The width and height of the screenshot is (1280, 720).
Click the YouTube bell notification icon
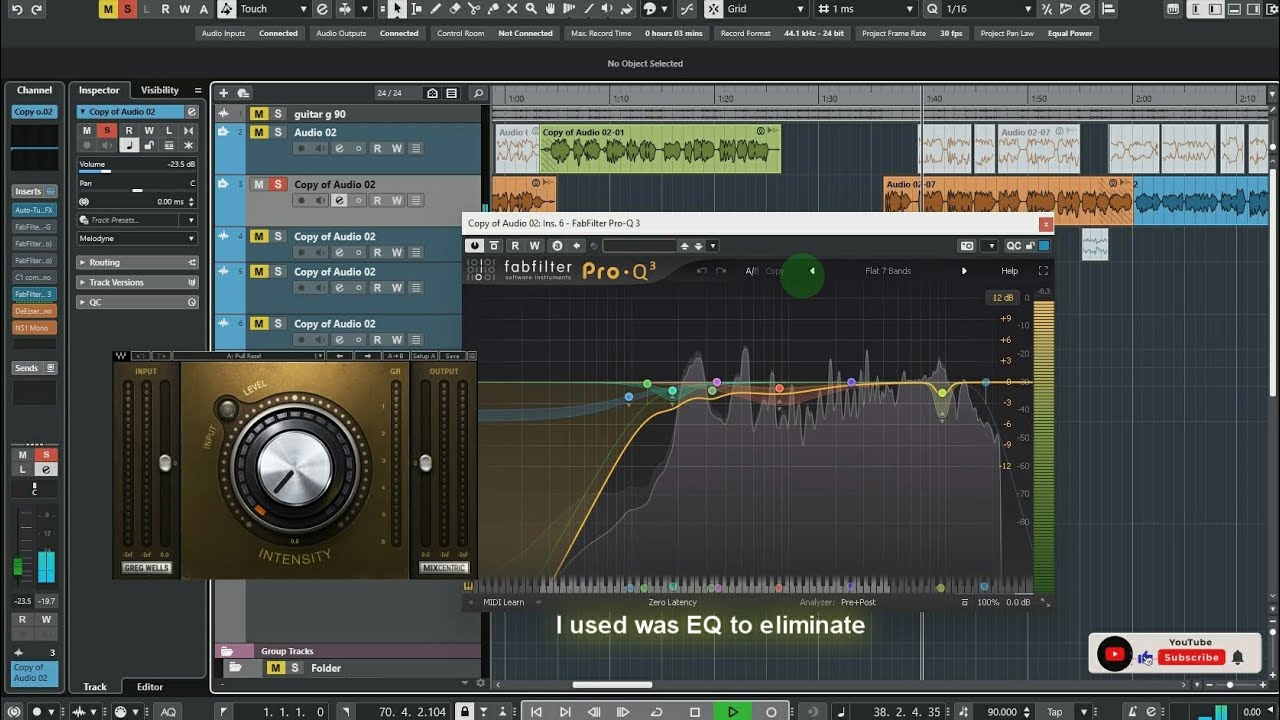click(1238, 657)
